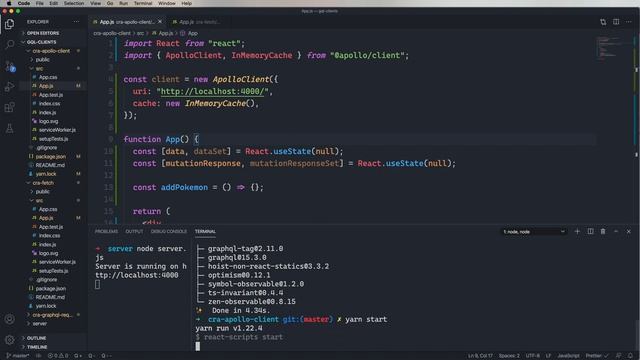Open the Explorer view in activity bar
The height and width of the screenshot is (360, 640).
point(9,24)
